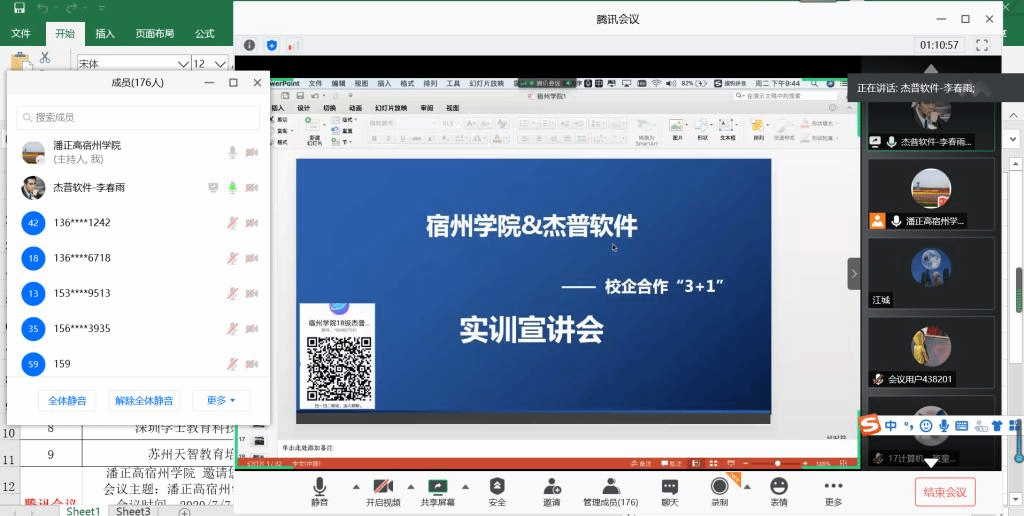Toggle fullscreen next to the meeting timer
Viewport: 1024px width, 516px height.
tap(982, 45)
